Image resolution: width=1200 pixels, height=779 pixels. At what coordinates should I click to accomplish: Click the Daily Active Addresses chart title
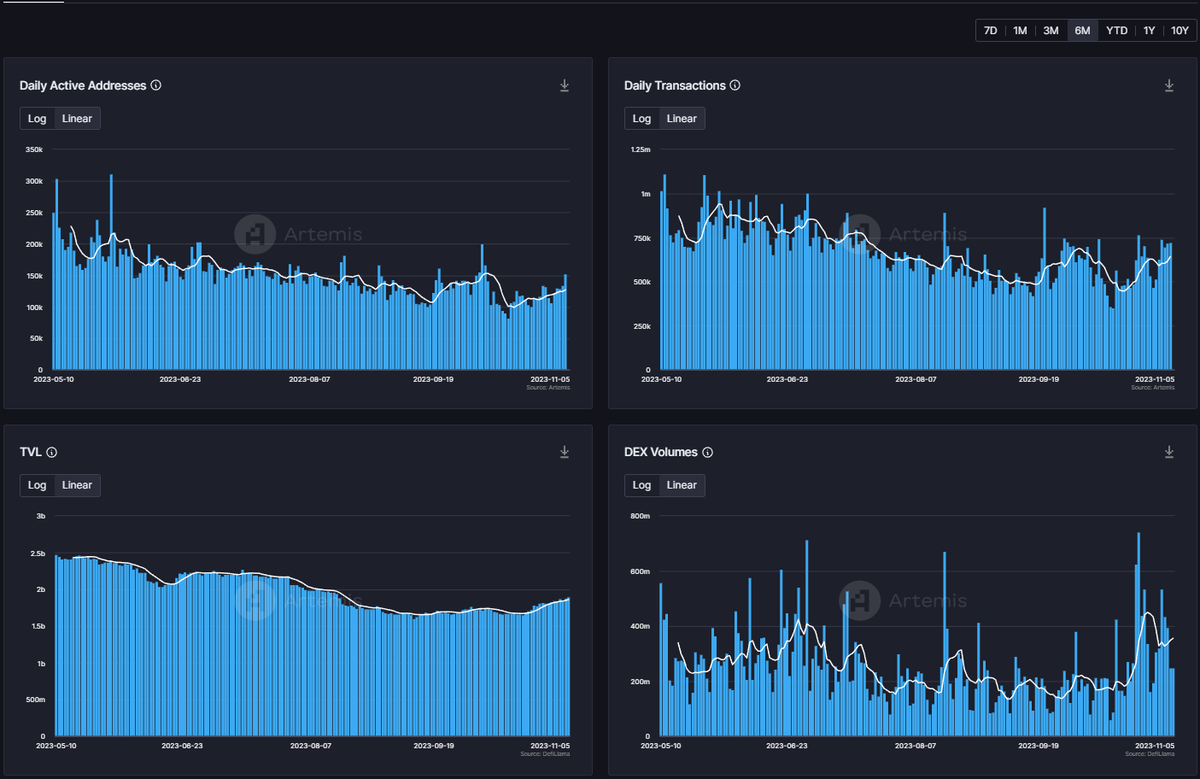pos(83,86)
